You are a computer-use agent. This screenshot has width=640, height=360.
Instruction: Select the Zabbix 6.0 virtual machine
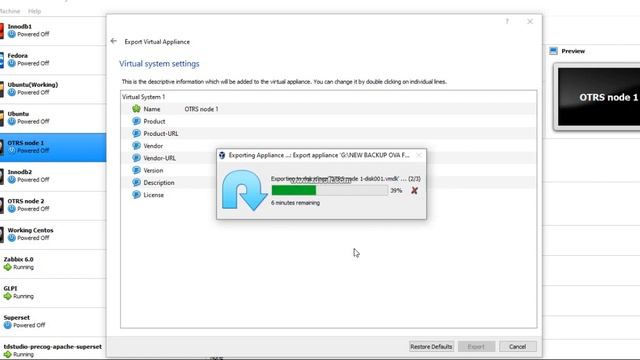[x=53, y=263]
